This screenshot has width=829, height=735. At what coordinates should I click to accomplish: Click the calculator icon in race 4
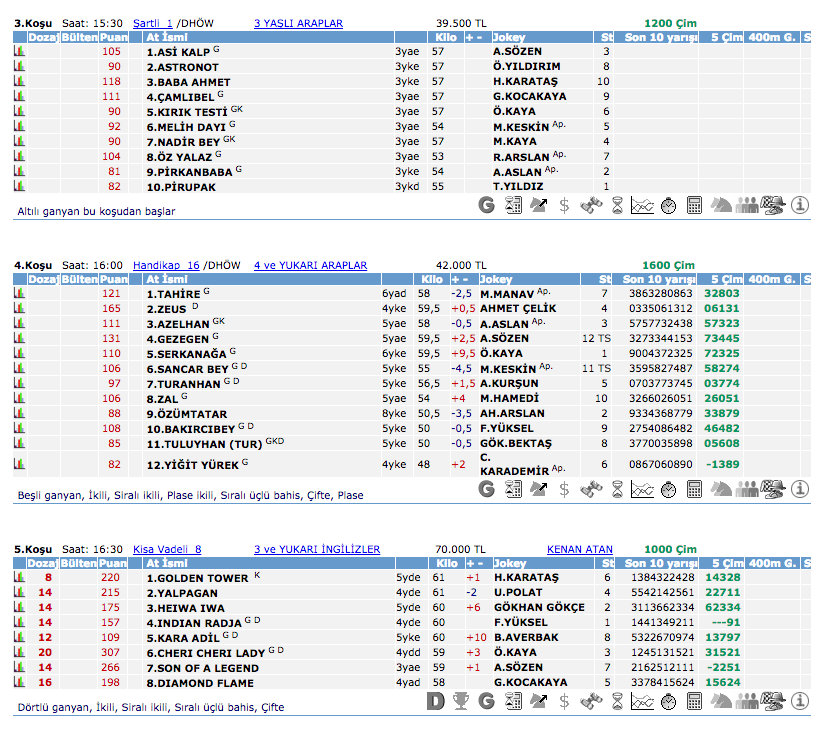coord(695,489)
